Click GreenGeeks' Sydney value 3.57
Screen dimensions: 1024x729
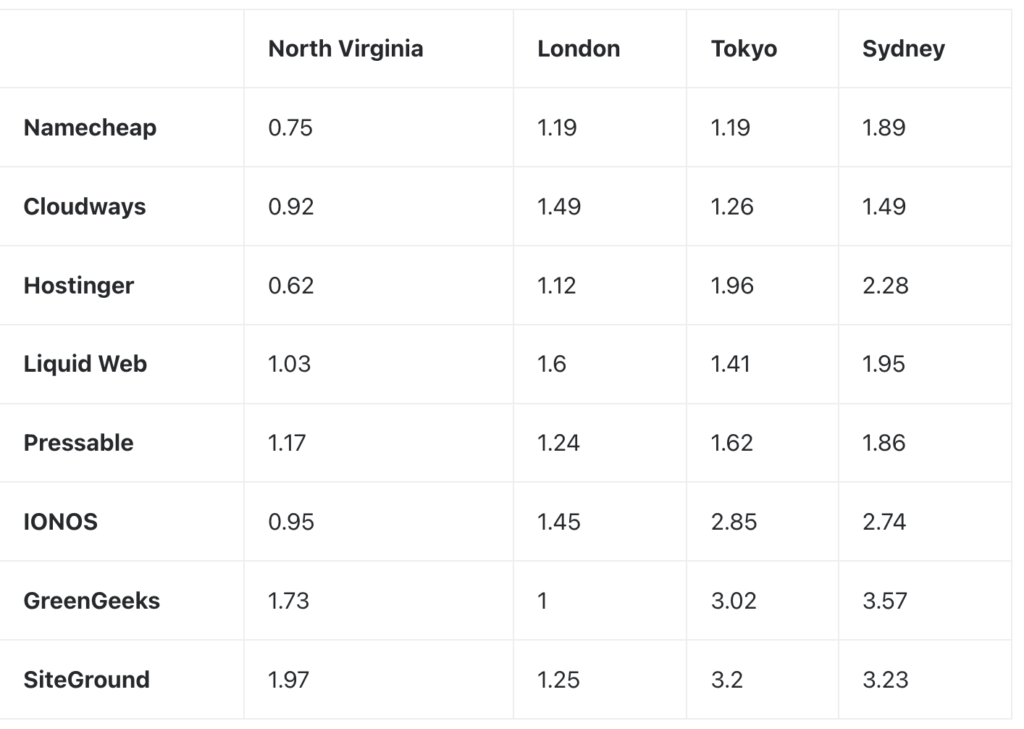[884, 601]
